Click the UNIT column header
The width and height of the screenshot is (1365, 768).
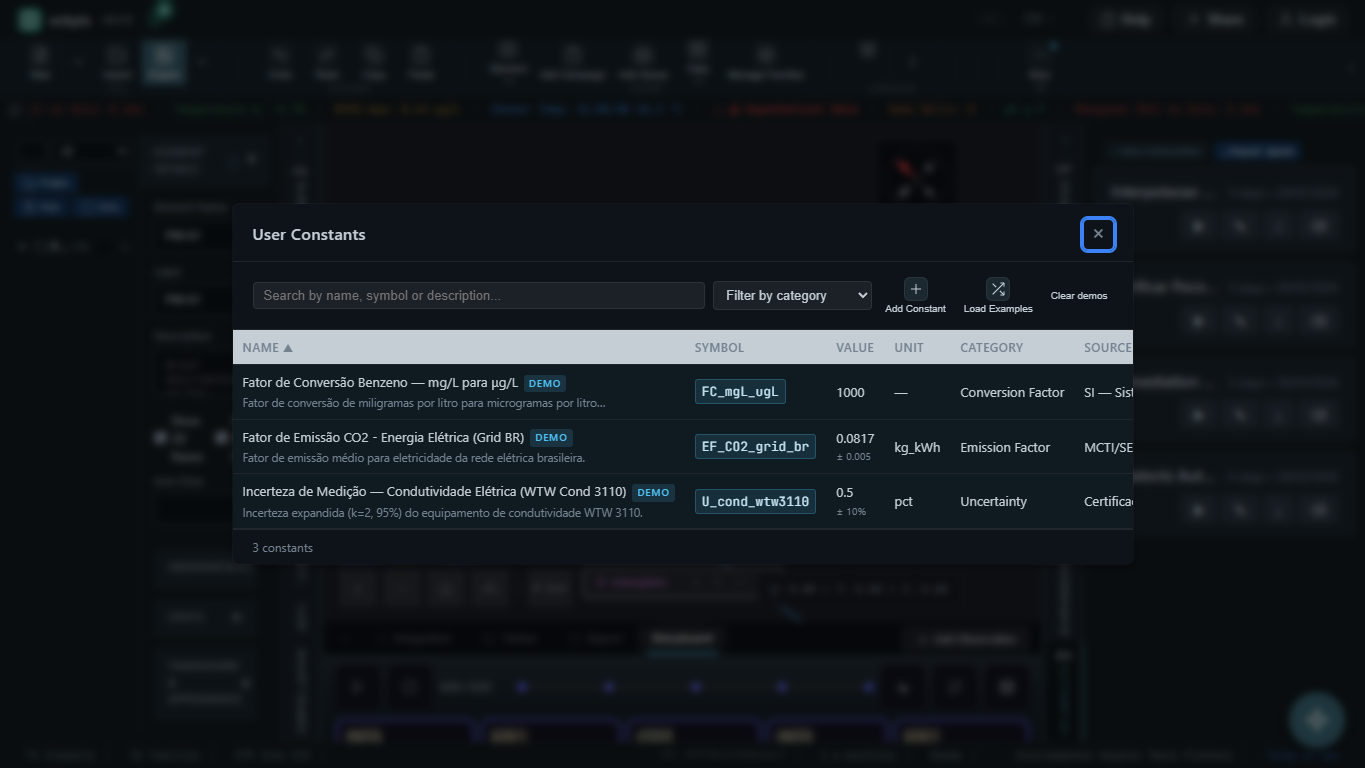click(909, 348)
